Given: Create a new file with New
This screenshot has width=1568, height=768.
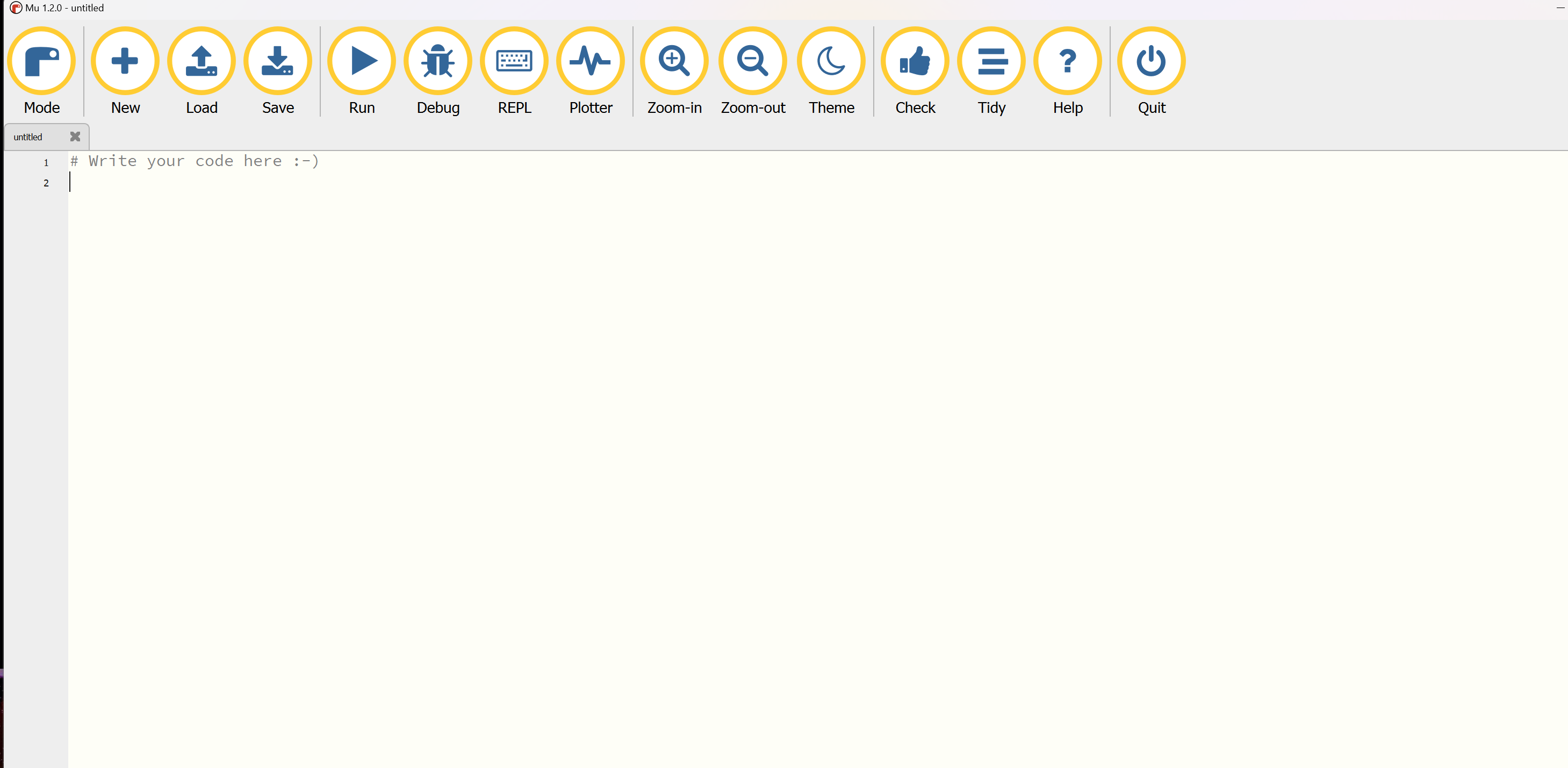Looking at the screenshot, I should tap(125, 61).
